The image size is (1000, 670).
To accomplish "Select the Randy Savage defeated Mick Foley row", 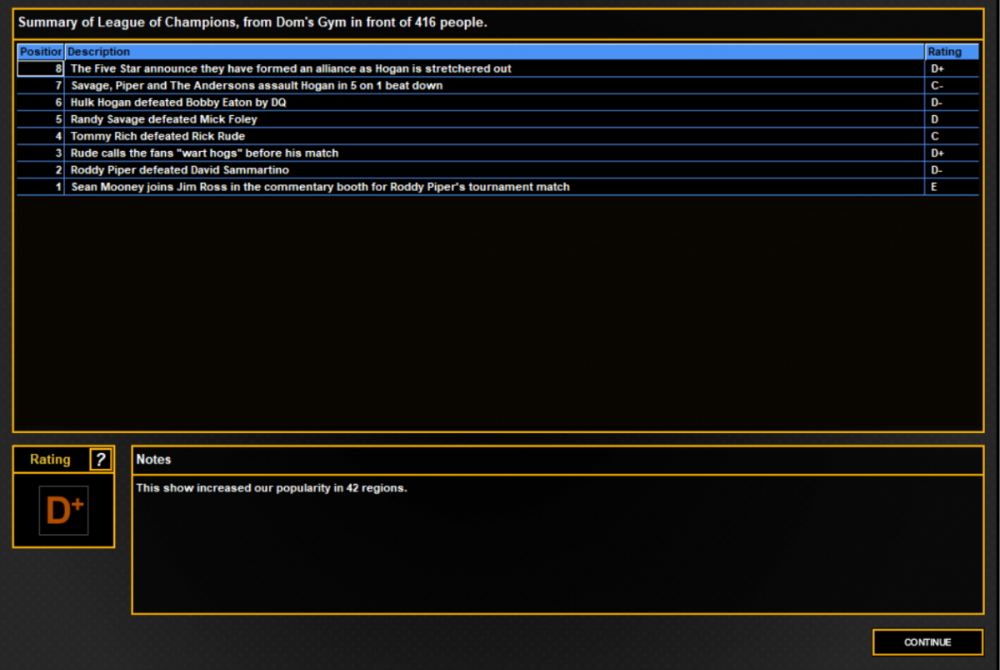I will tap(497, 119).
